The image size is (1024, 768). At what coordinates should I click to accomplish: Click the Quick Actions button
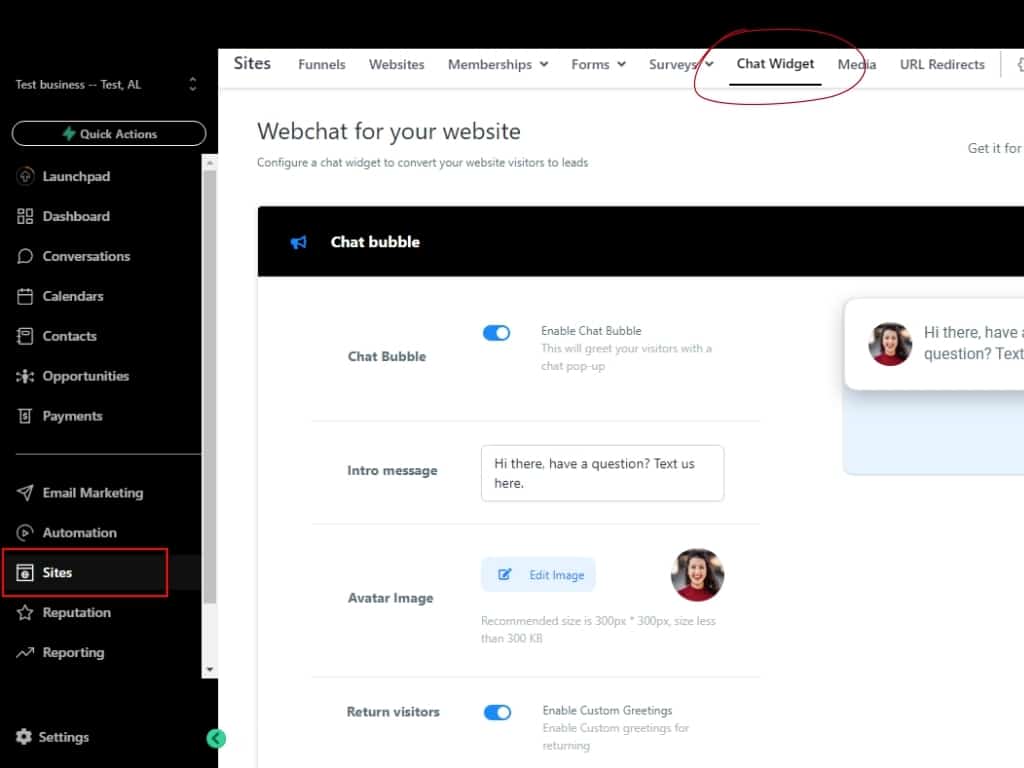109,134
